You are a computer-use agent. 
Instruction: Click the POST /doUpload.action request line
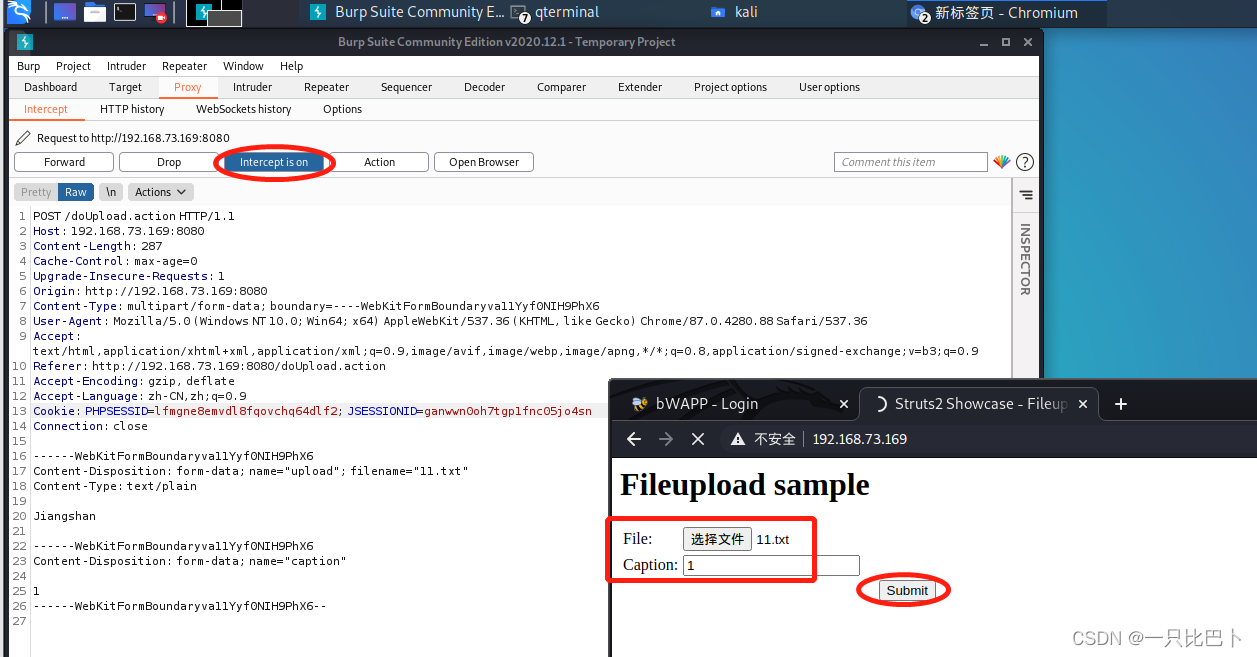[134, 216]
